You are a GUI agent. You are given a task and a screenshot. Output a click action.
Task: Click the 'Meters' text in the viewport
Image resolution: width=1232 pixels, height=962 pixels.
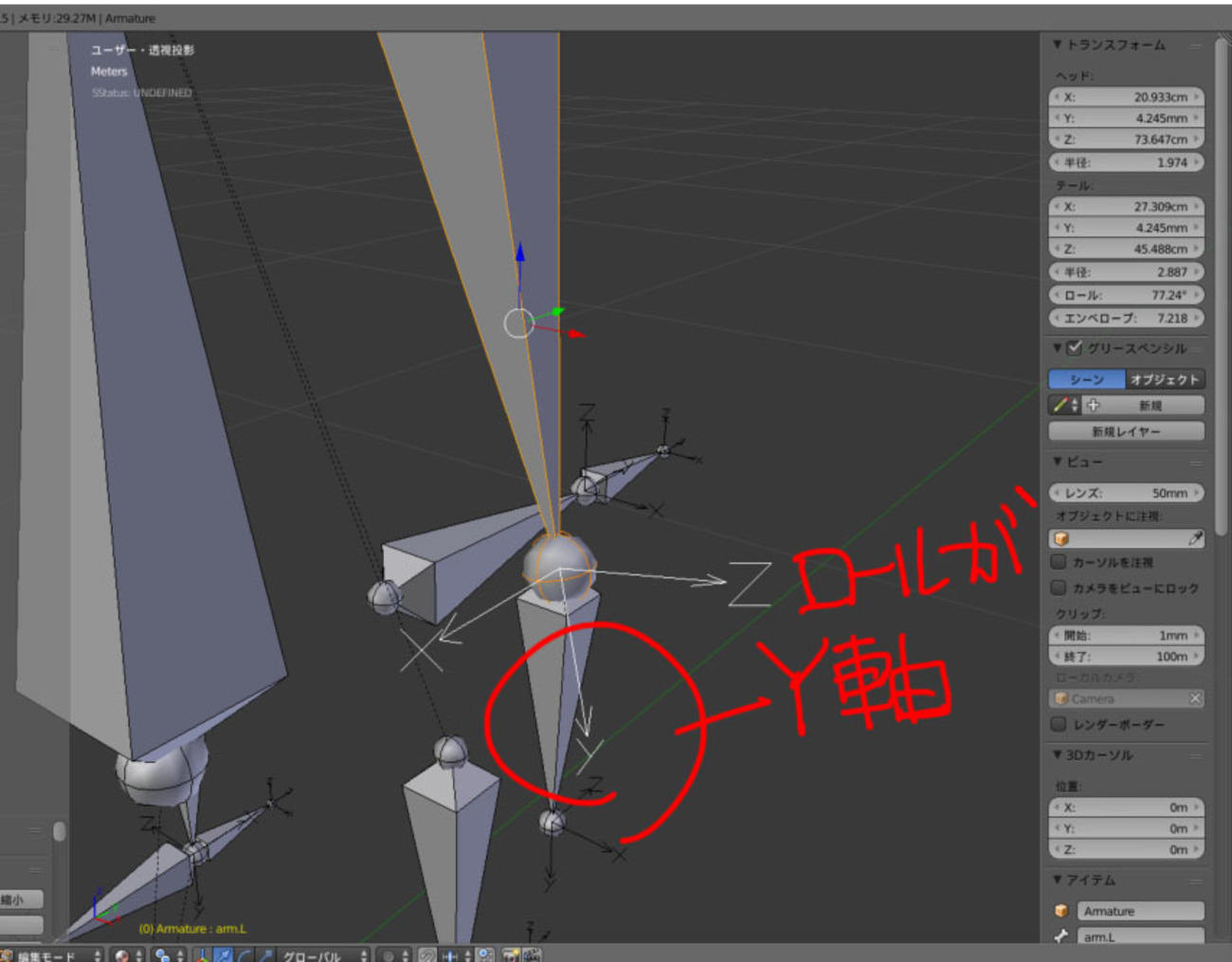pyautogui.click(x=109, y=71)
